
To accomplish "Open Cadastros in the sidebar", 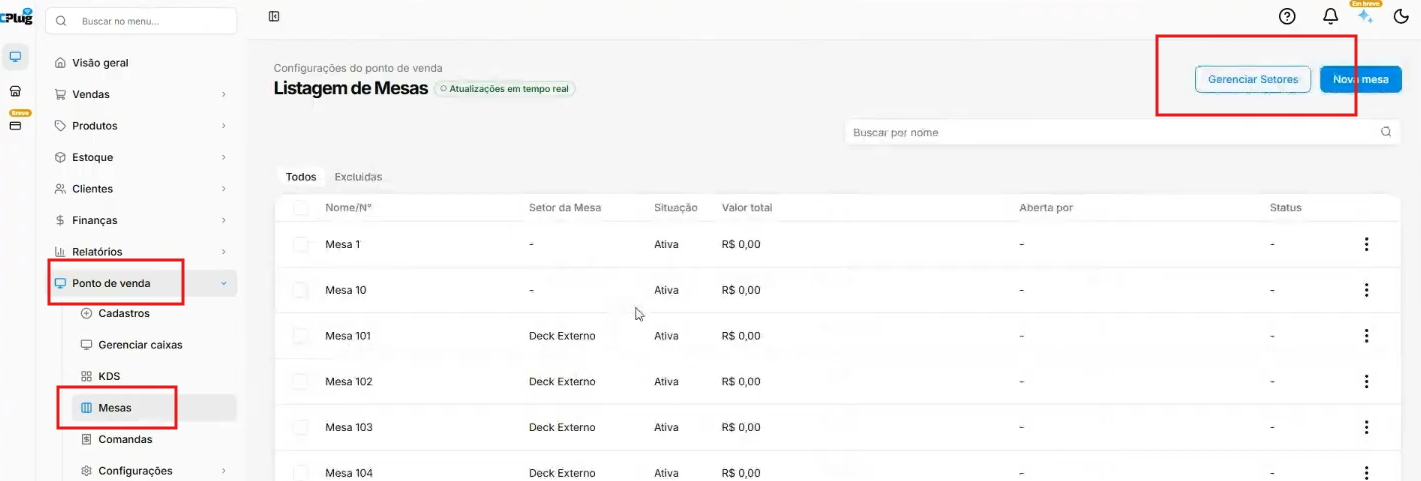I will click(124, 313).
